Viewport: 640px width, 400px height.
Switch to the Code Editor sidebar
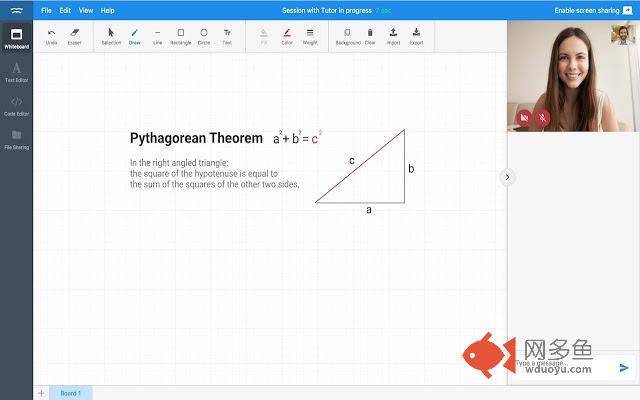[x=16, y=106]
